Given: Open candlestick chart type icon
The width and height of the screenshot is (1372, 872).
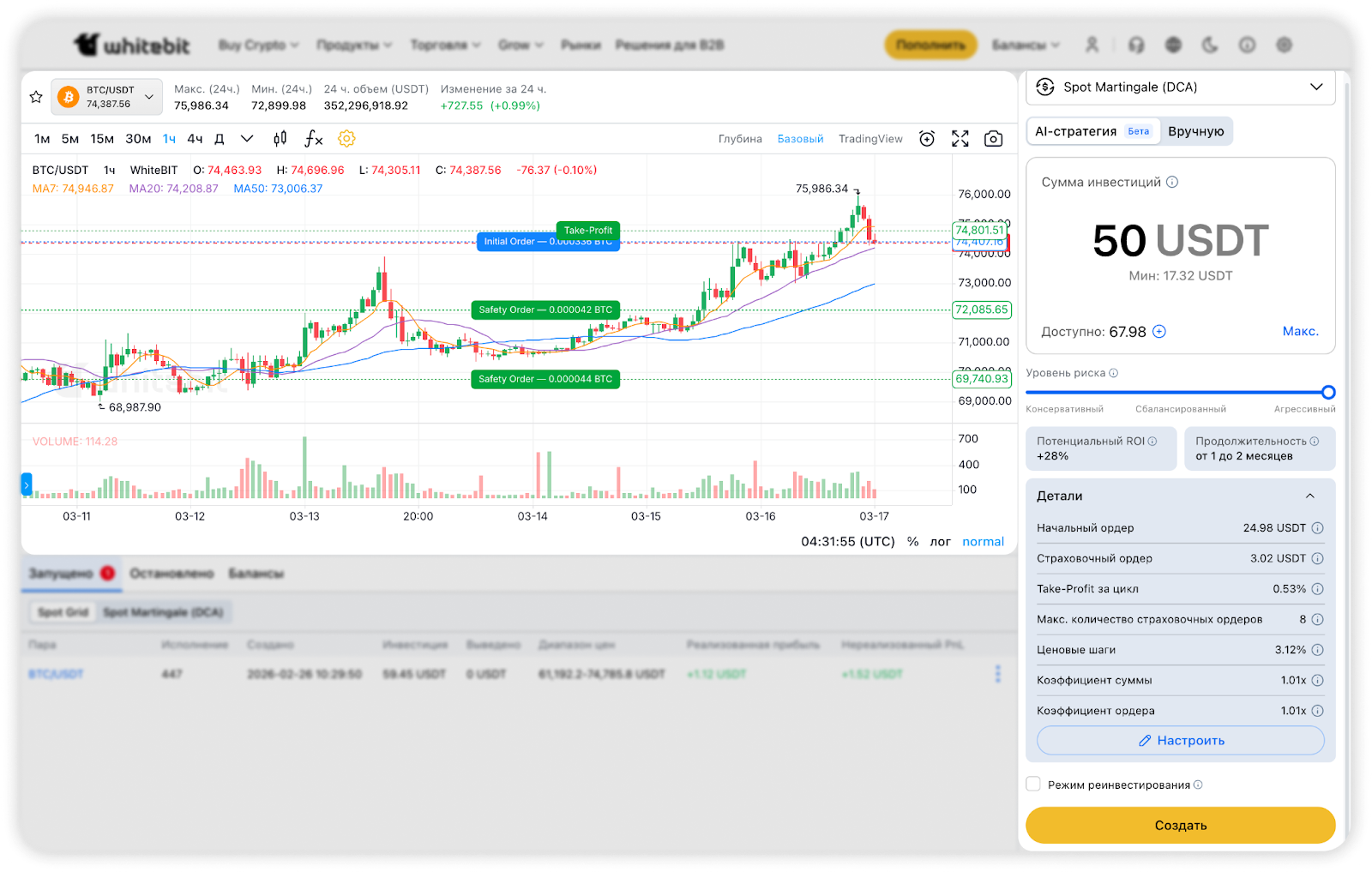Looking at the screenshot, I should [280, 139].
